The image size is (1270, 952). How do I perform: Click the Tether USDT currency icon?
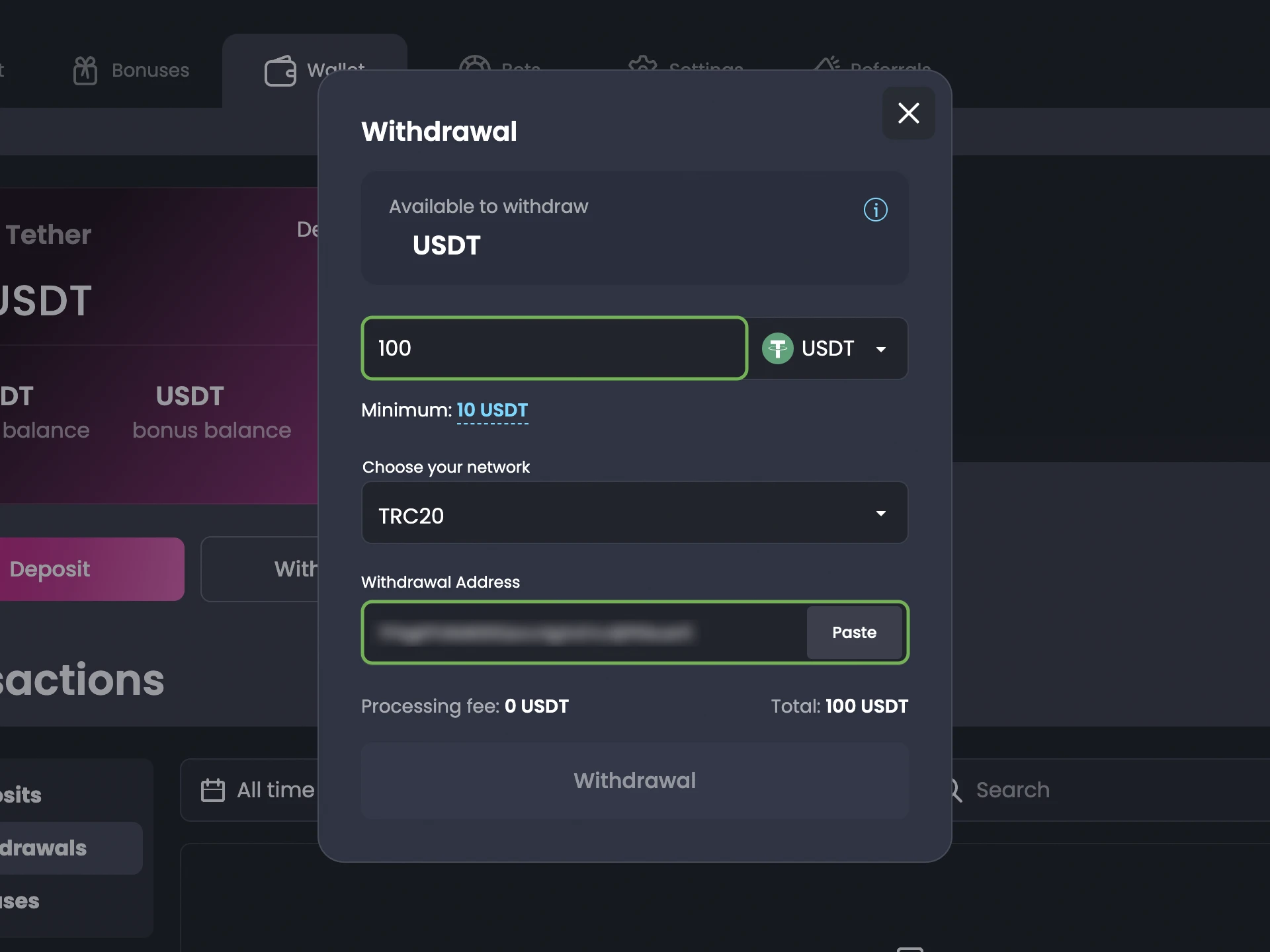[780, 348]
